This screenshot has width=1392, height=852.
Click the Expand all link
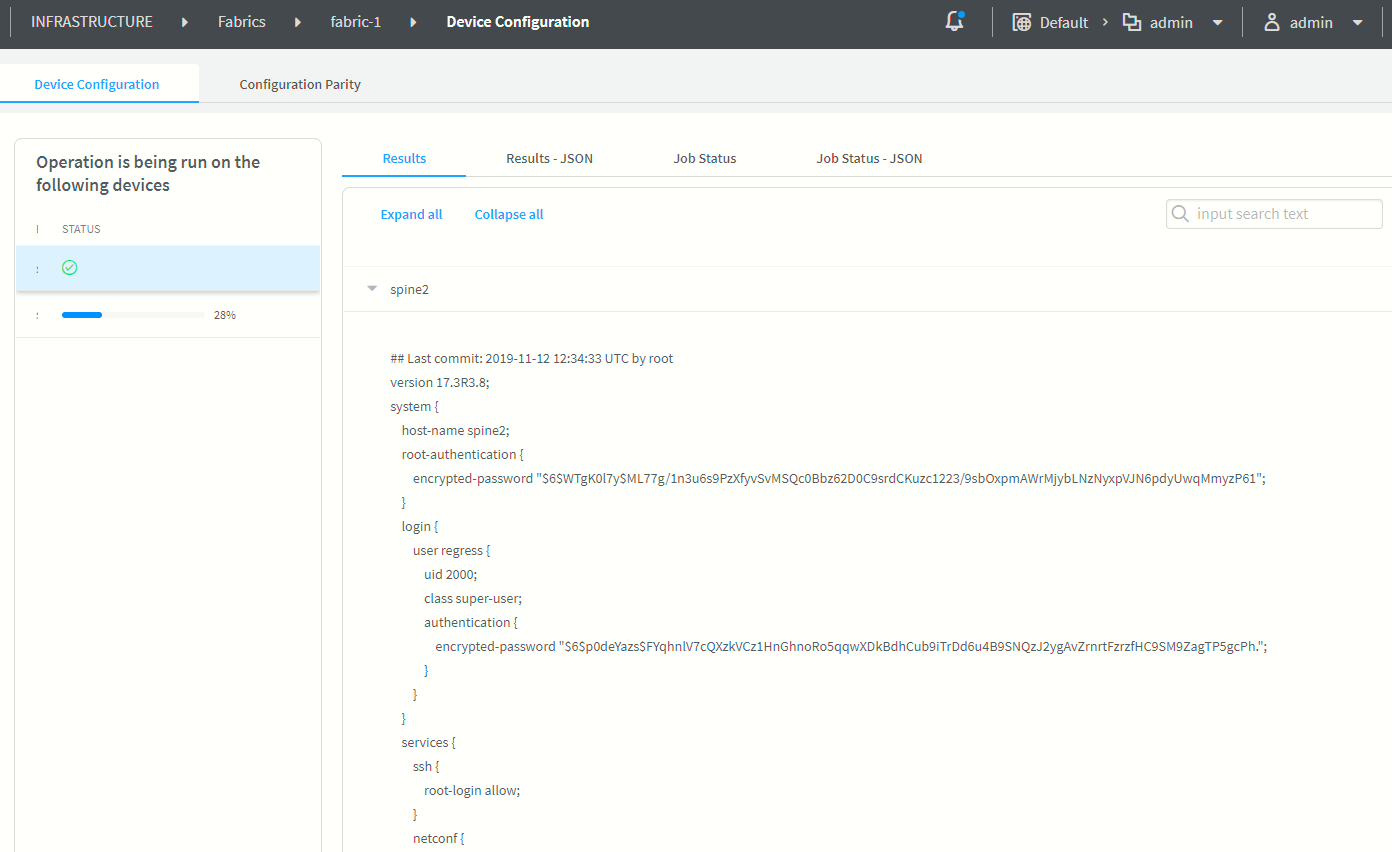[411, 214]
